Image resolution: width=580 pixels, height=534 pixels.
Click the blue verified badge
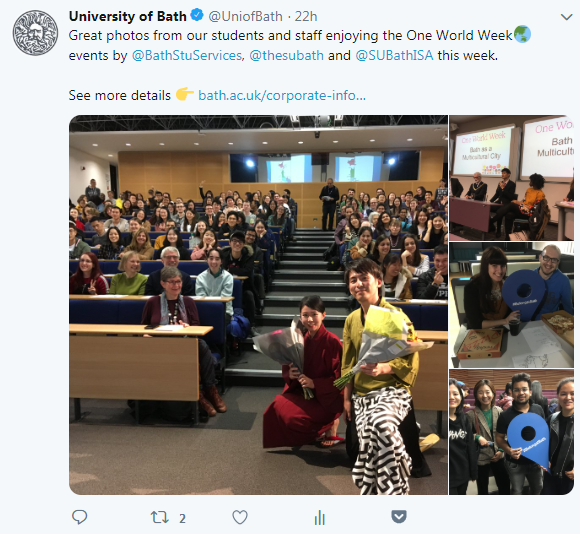click(197, 16)
